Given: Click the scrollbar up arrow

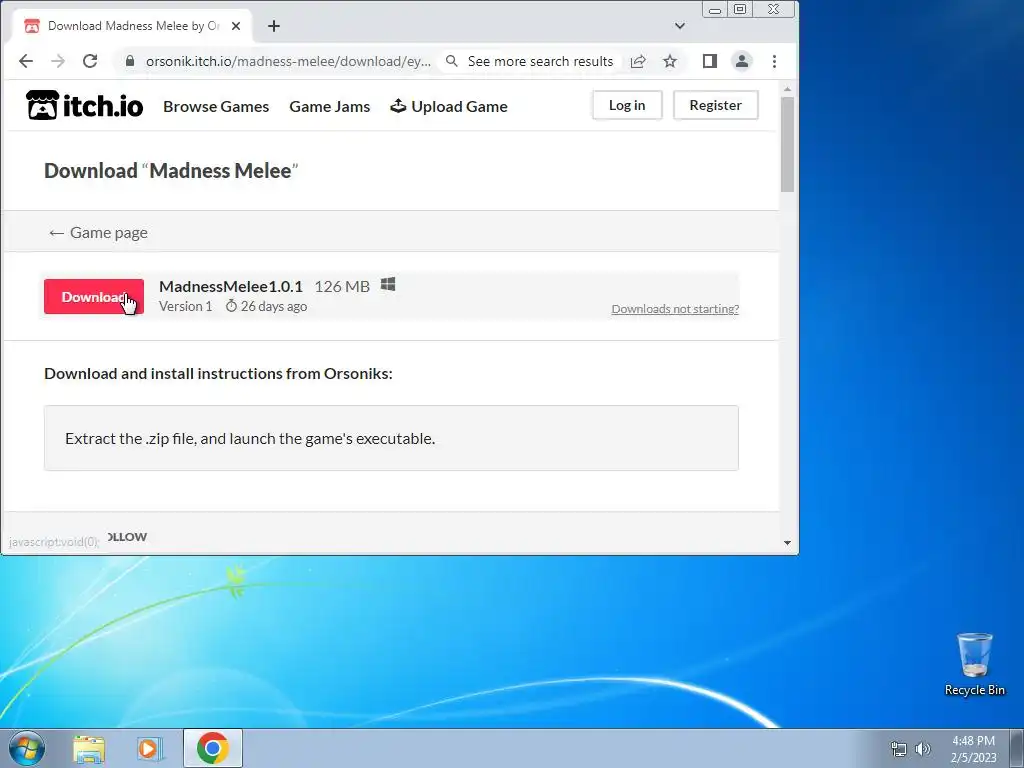Looking at the screenshot, I should [787, 89].
